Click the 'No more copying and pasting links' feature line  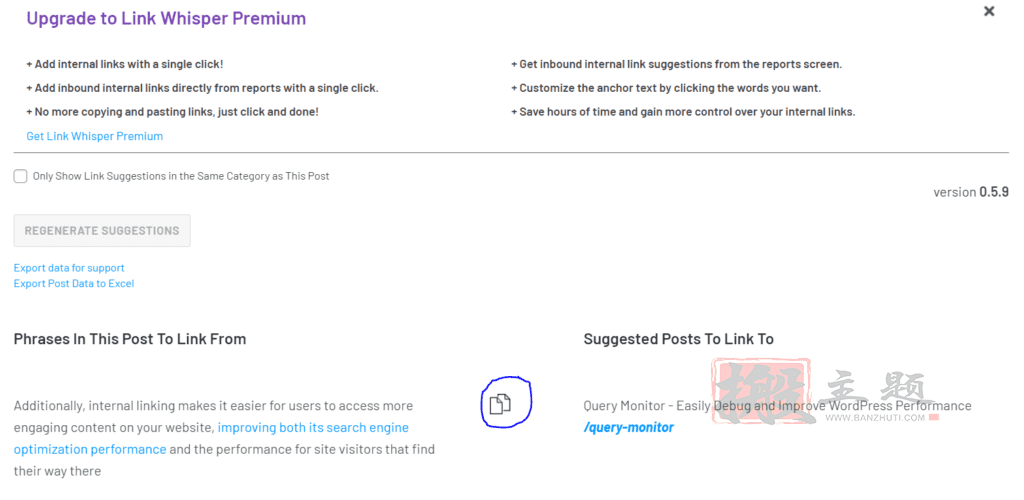click(x=172, y=112)
